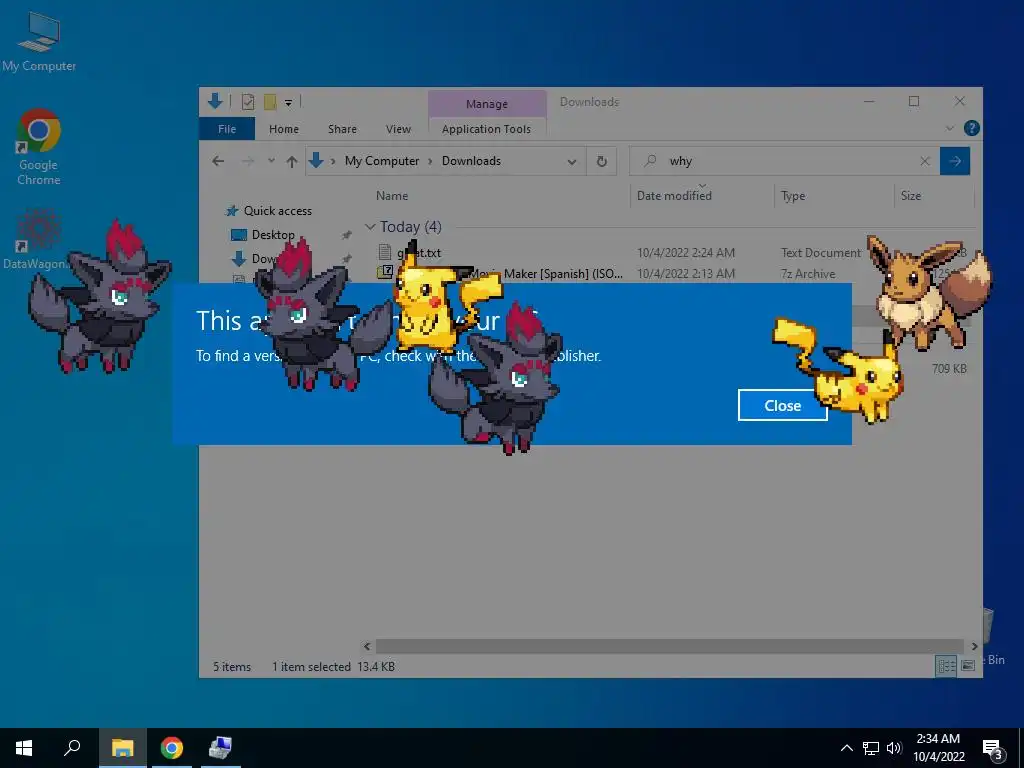Click the computer app taskbar icon

[220, 748]
